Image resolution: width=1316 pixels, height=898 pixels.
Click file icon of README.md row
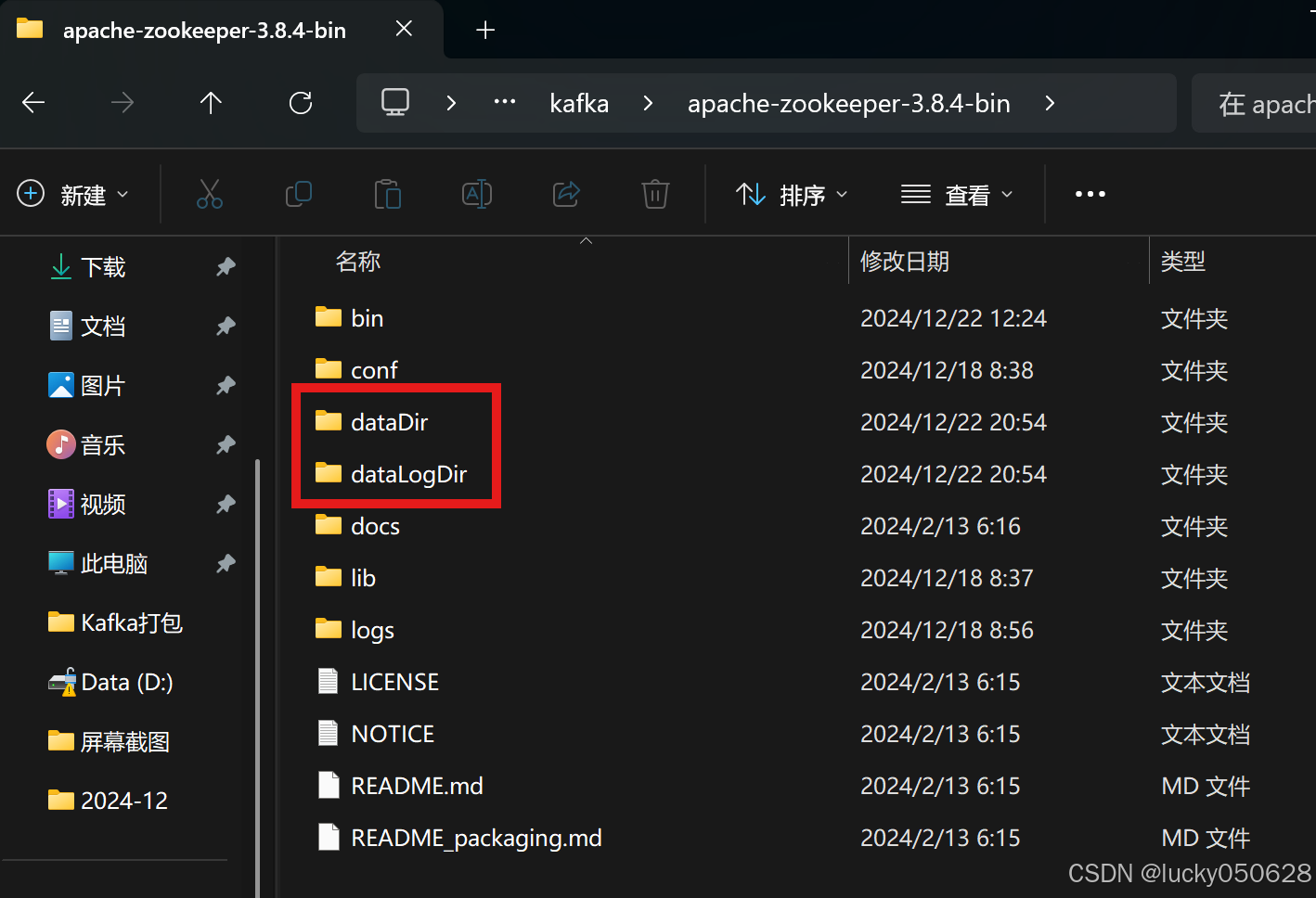tap(329, 785)
